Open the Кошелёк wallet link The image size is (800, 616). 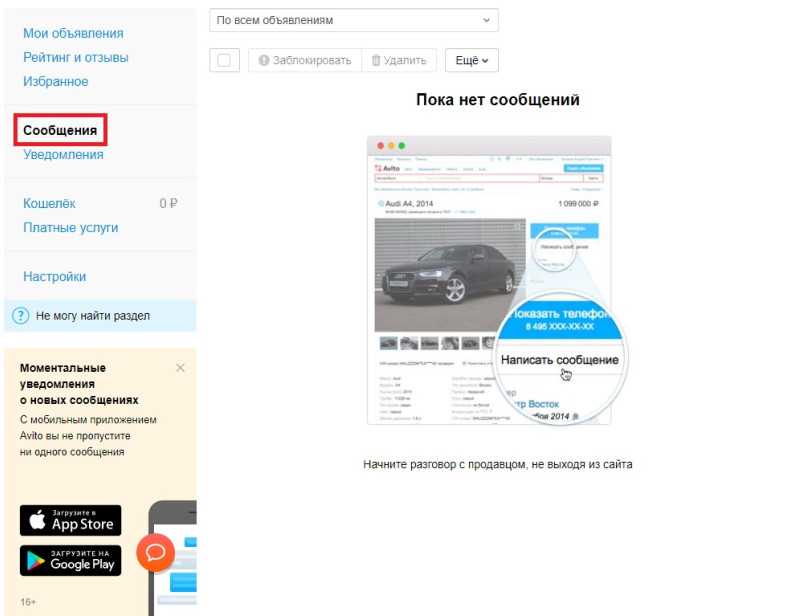point(49,203)
